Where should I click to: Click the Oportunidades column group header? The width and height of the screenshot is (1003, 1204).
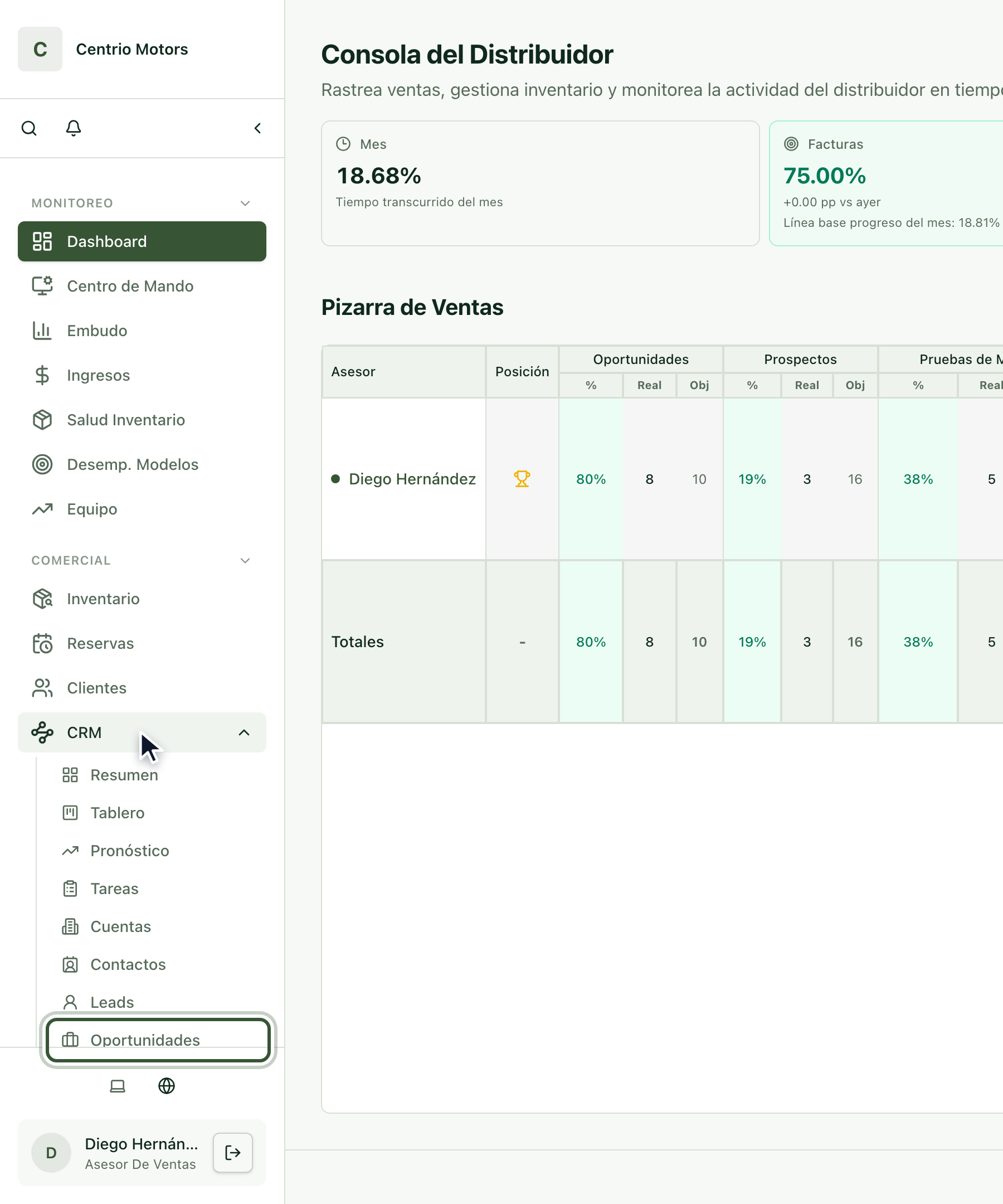(x=641, y=360)
